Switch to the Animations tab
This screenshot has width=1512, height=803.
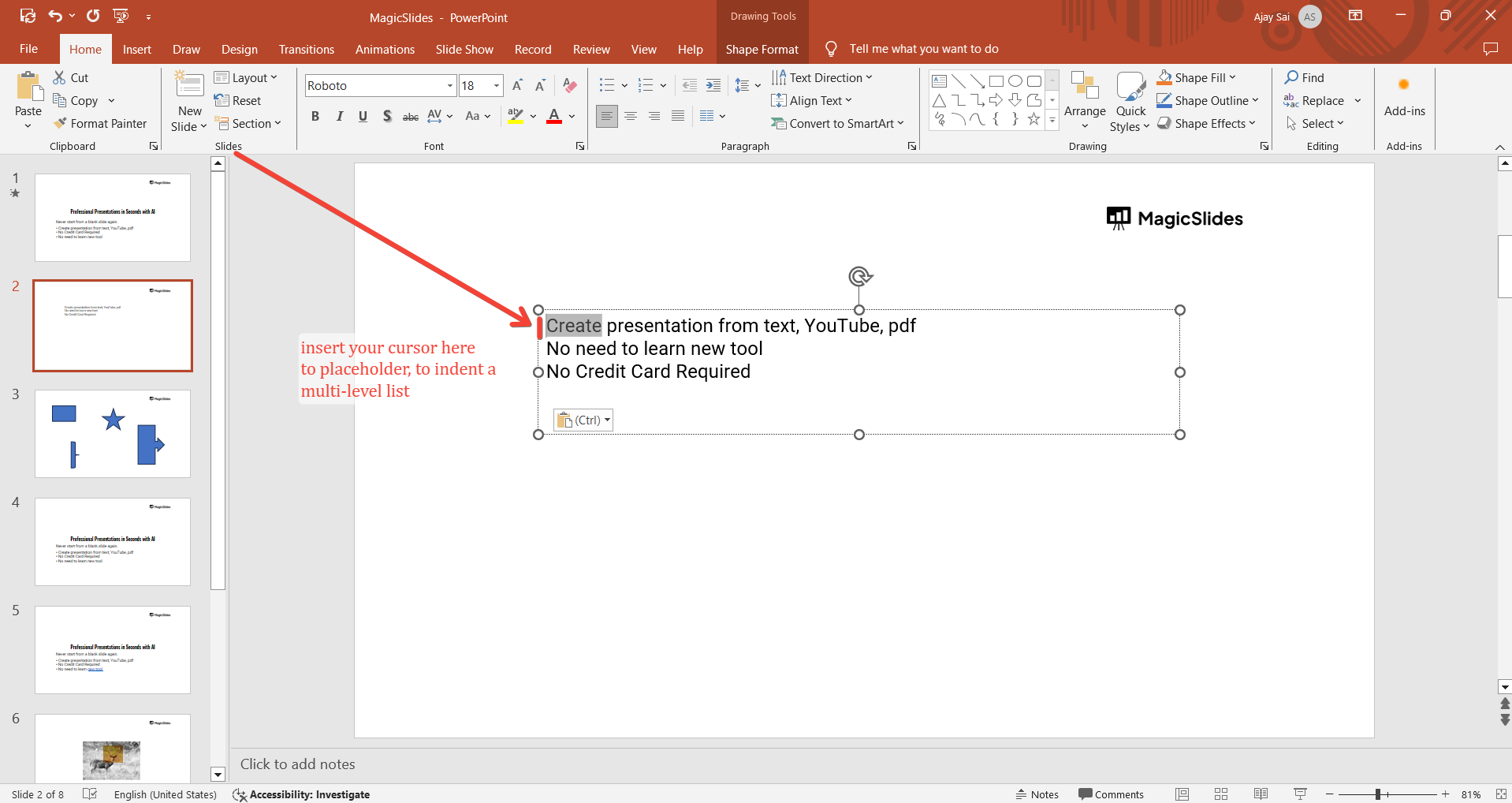click(x=385, y=49)
